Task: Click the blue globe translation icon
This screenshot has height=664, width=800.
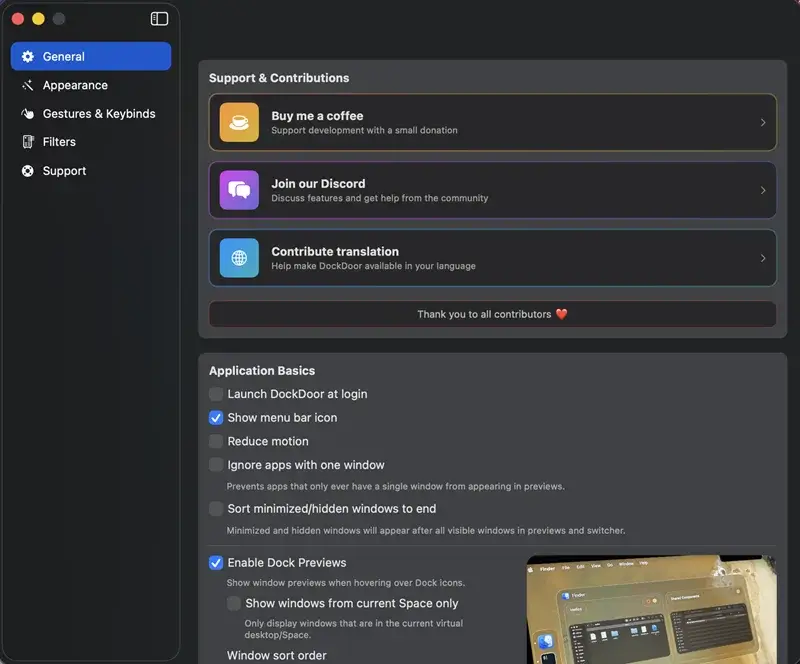Action: (x=239, y=258)
